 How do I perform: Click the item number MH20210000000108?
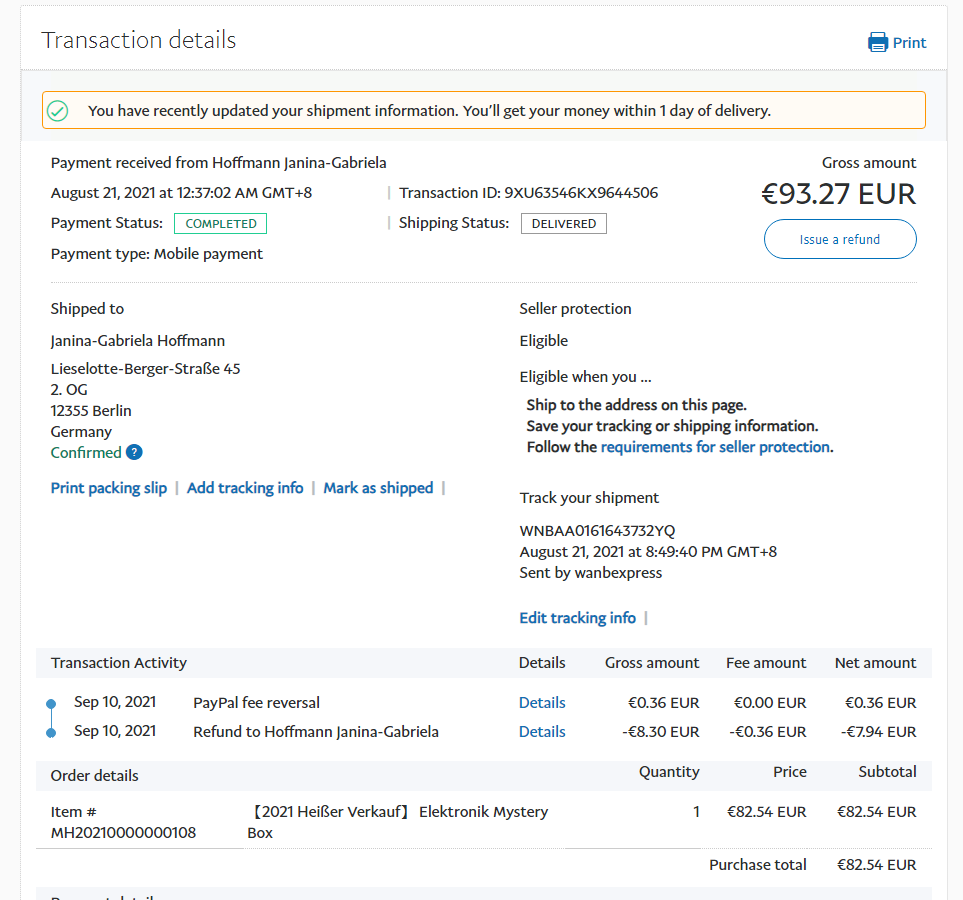click(123, 833)
